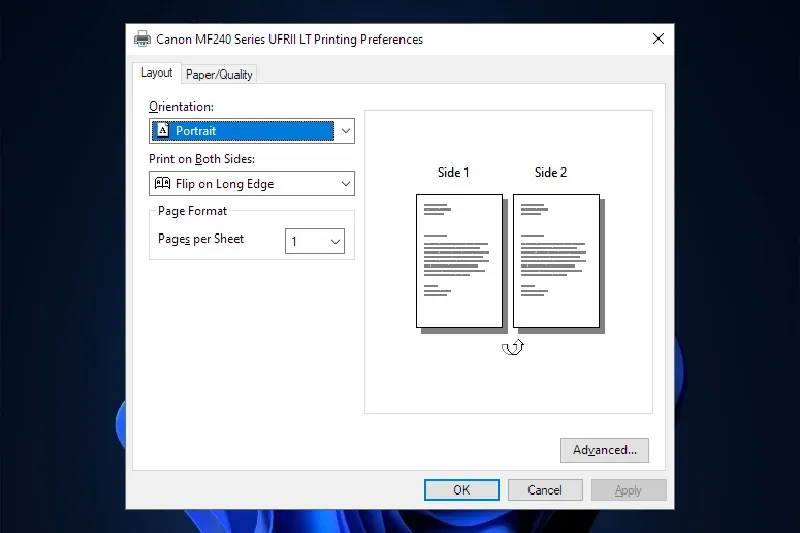This screenshot has width=800, height=533.
Task: Click the Print on Both Sides label
Action: 202,159
